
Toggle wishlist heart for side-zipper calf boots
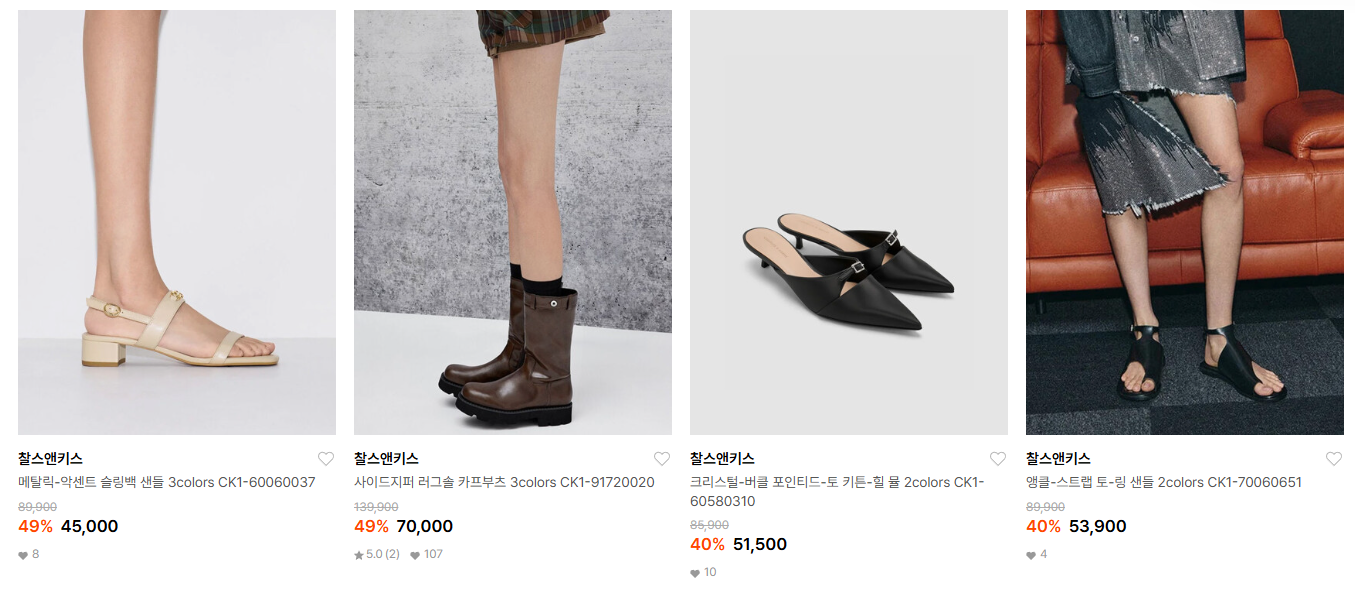[662, 459]
